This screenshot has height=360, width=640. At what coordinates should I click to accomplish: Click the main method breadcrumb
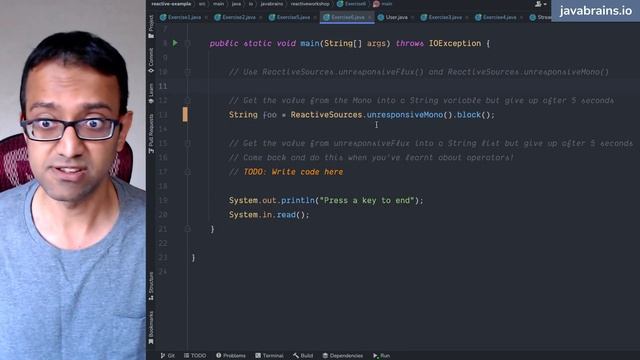click(383, 4)
